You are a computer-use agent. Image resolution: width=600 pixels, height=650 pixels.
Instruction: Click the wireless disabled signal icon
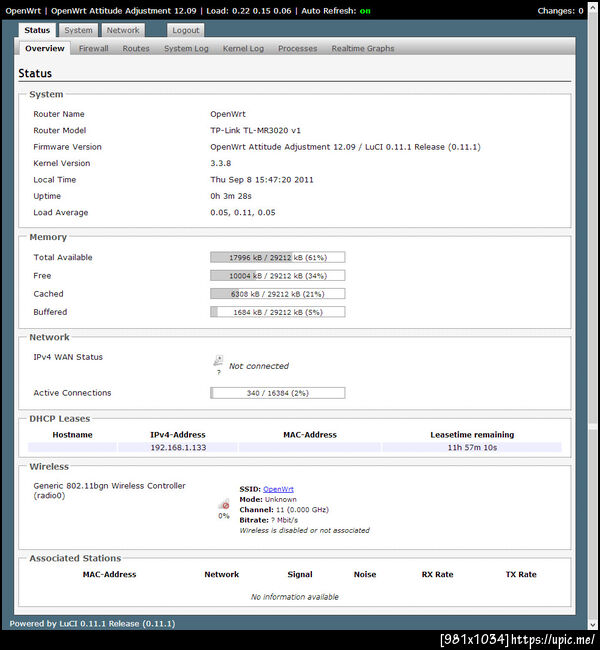(224, 505)
